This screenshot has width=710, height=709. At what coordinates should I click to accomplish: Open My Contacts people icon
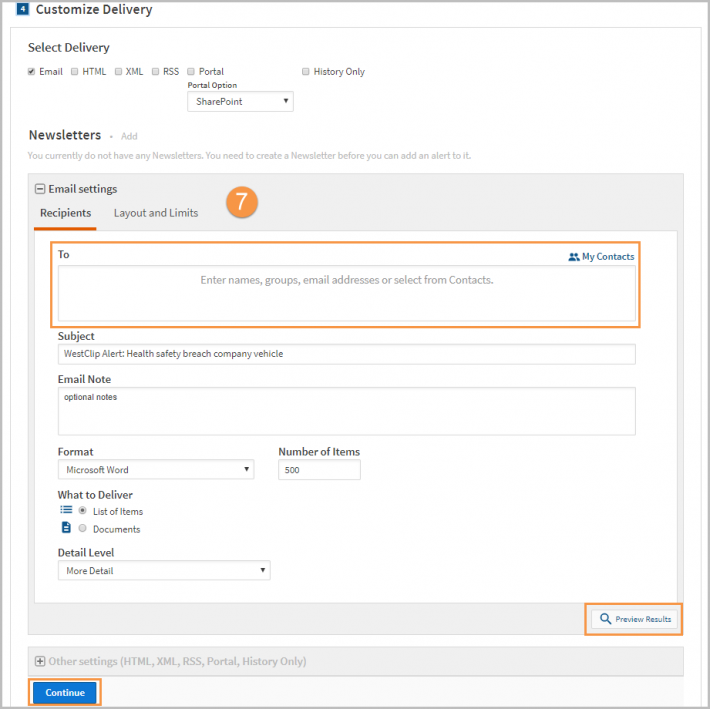574,257
